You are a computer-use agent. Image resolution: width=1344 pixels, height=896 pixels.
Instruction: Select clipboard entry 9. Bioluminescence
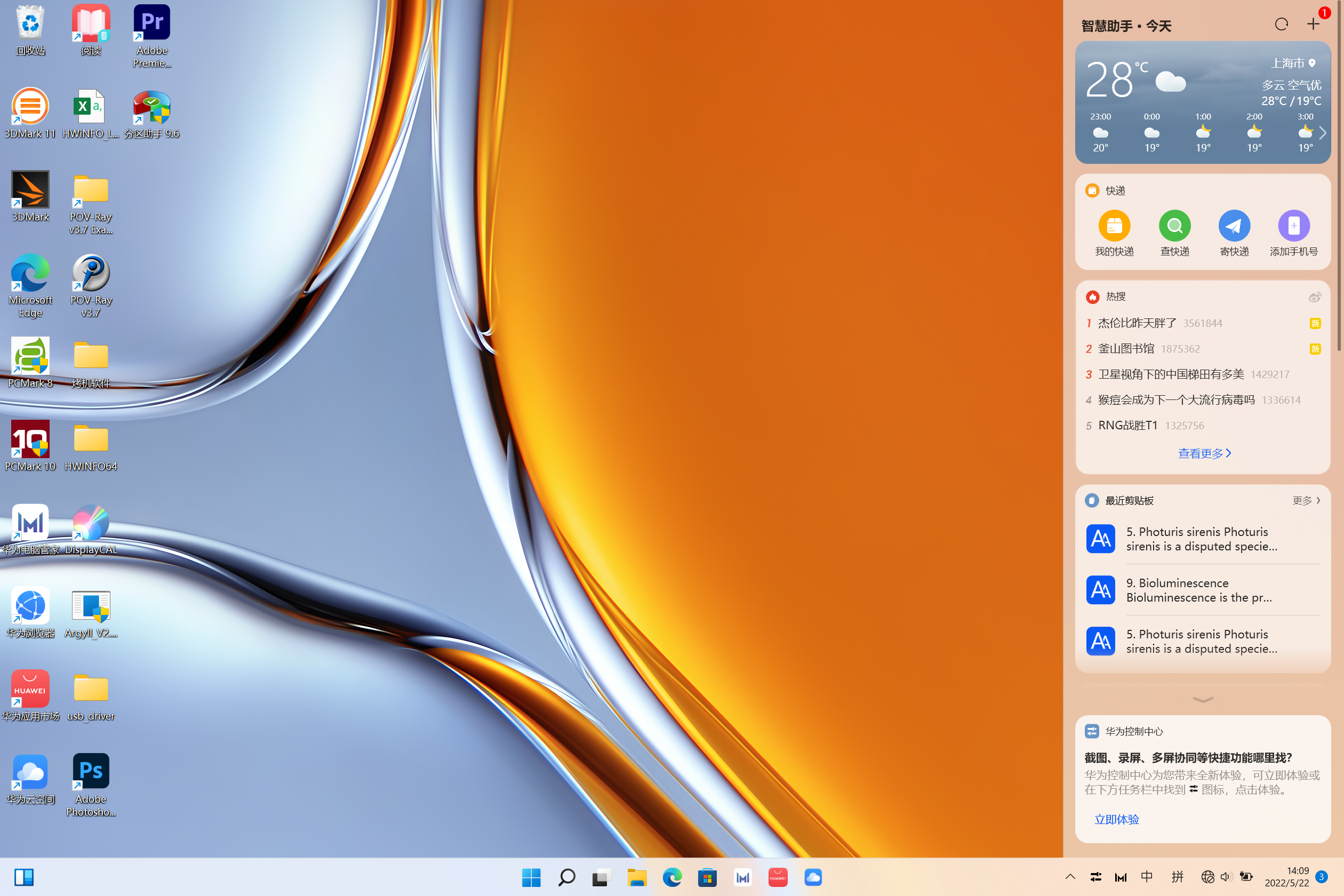pyautogui.click(x=1199, y=590)
